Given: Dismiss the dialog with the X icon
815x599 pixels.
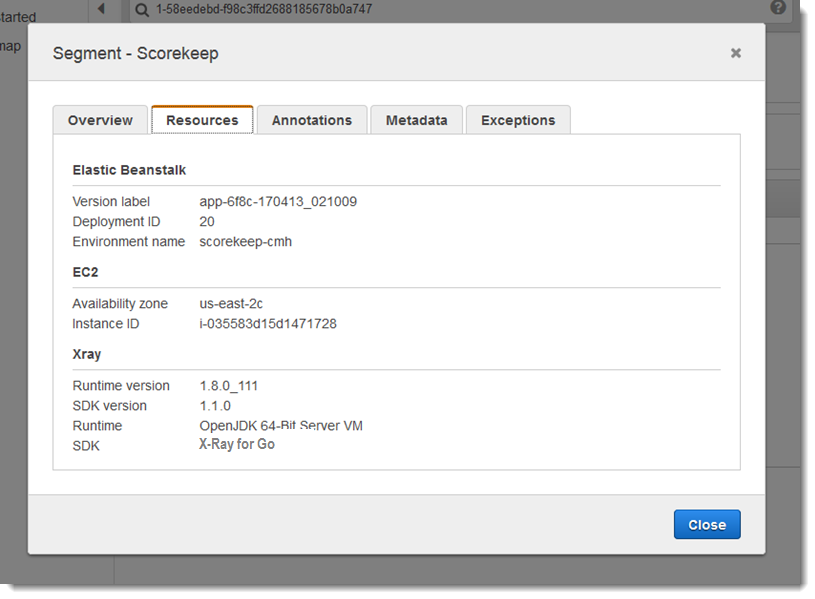Looking at the screenshot, I should (x=735, y=52).
